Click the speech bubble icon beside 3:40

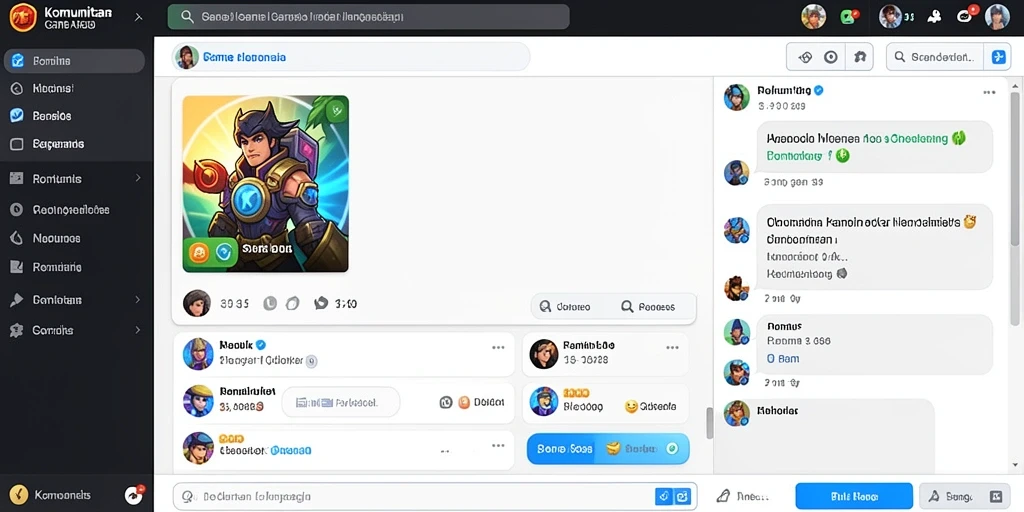point(321,303)
